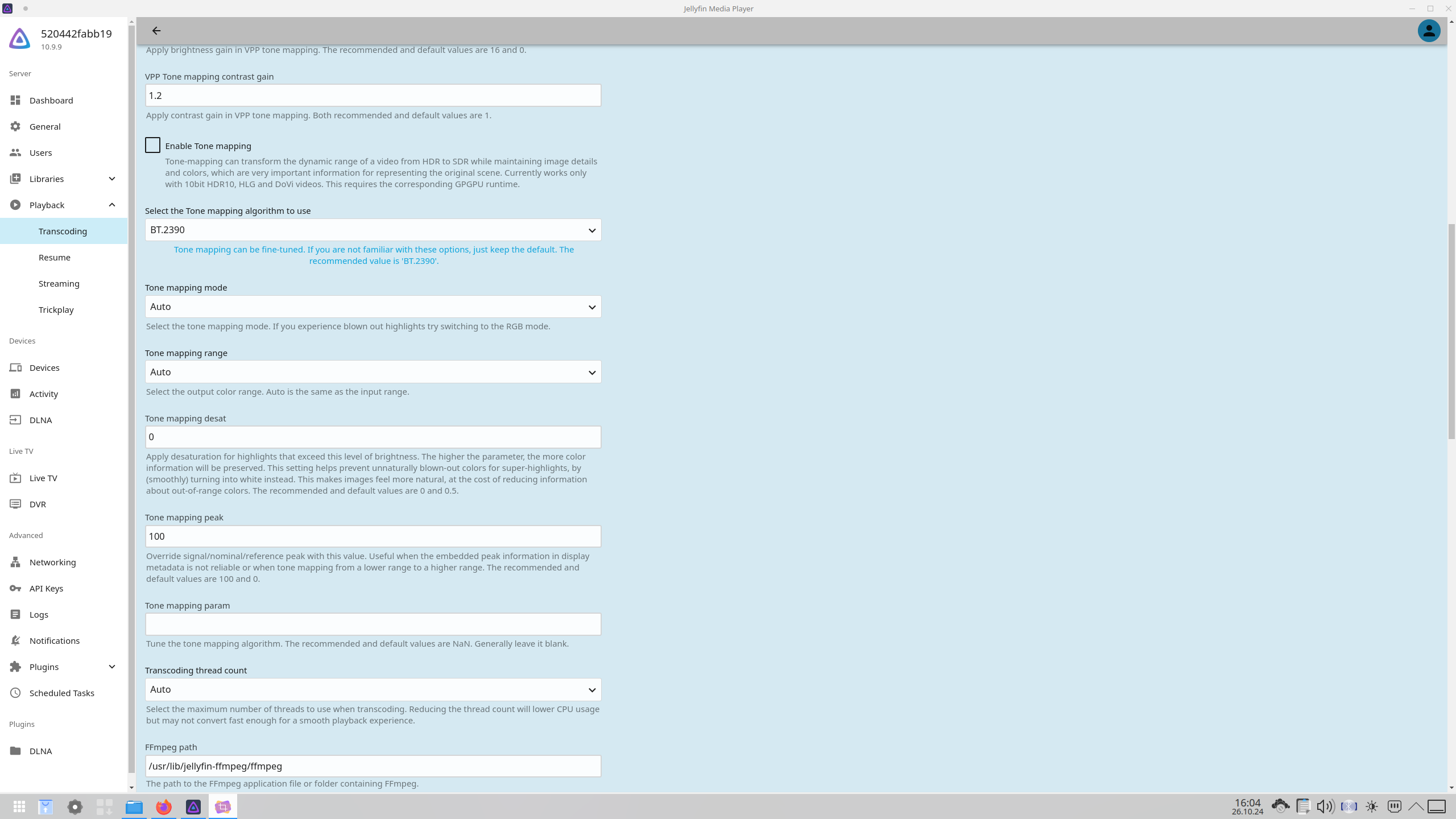Open API Keys key icon
Screen dimensions: 1456x819
(x=15, y=588)
